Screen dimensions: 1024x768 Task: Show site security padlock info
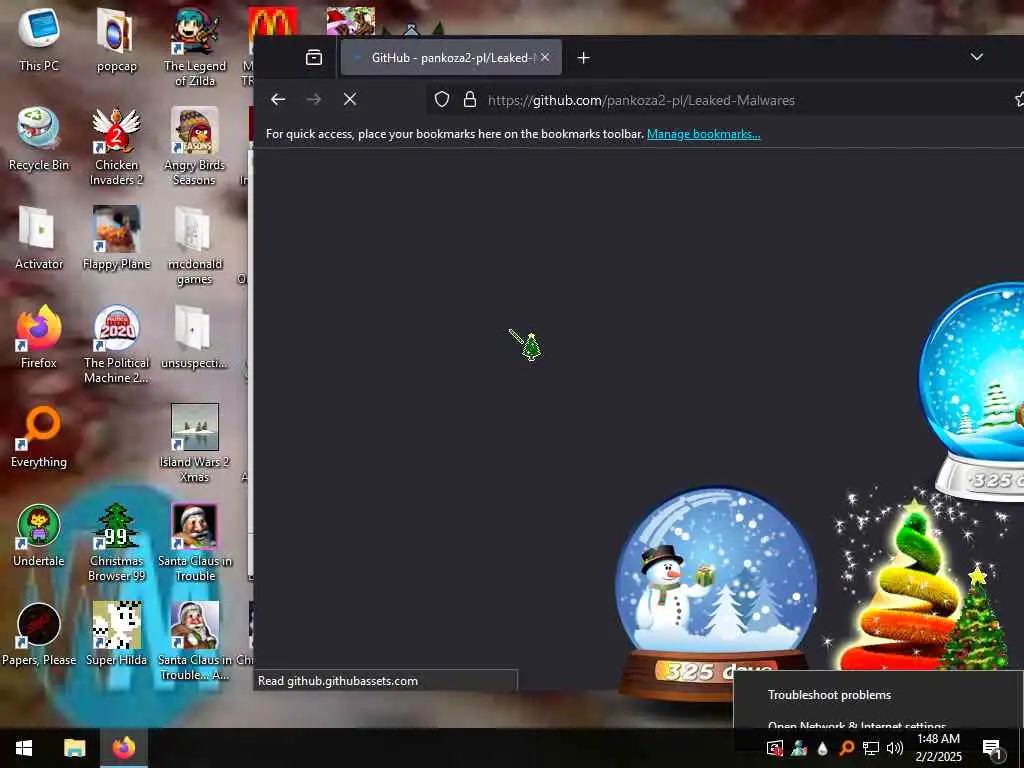470,100
